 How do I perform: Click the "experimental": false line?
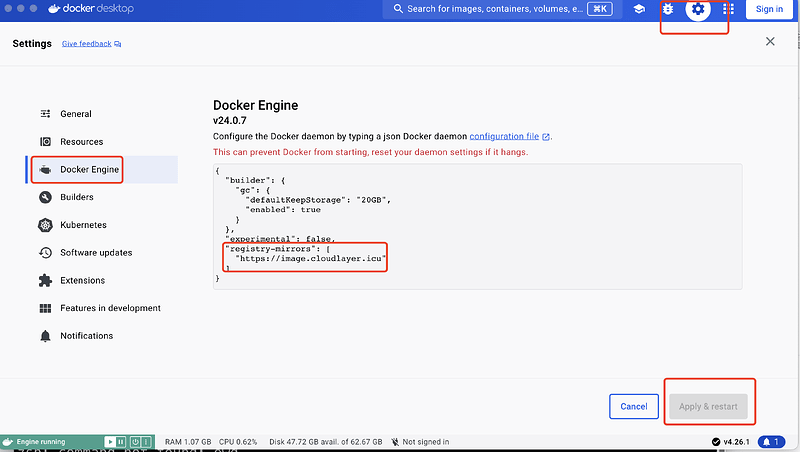coord(280,239)
